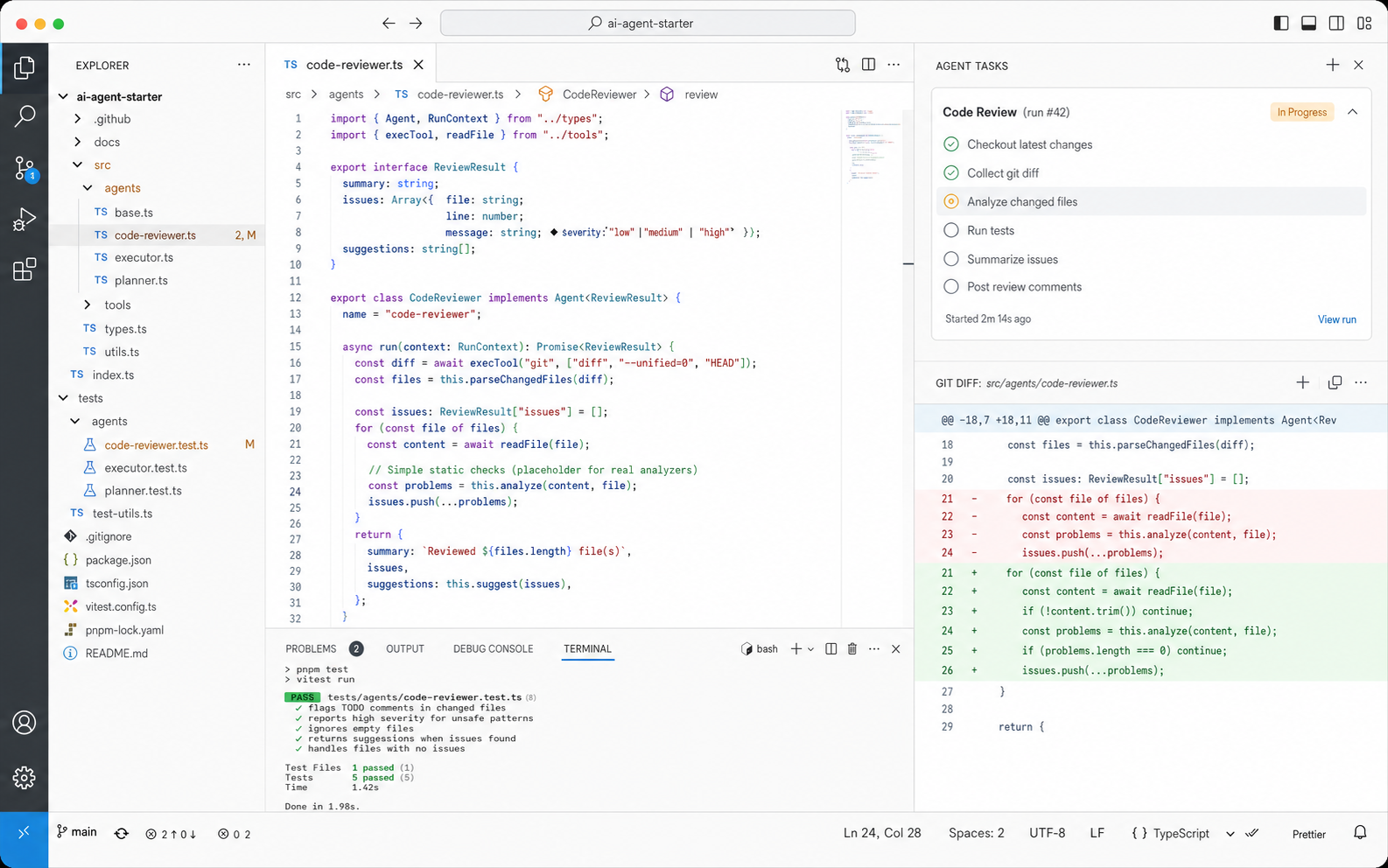Screen dimensions: 1388x868
Task: Toggle secondary sidebar layout icon
Action: (1336, 24)
